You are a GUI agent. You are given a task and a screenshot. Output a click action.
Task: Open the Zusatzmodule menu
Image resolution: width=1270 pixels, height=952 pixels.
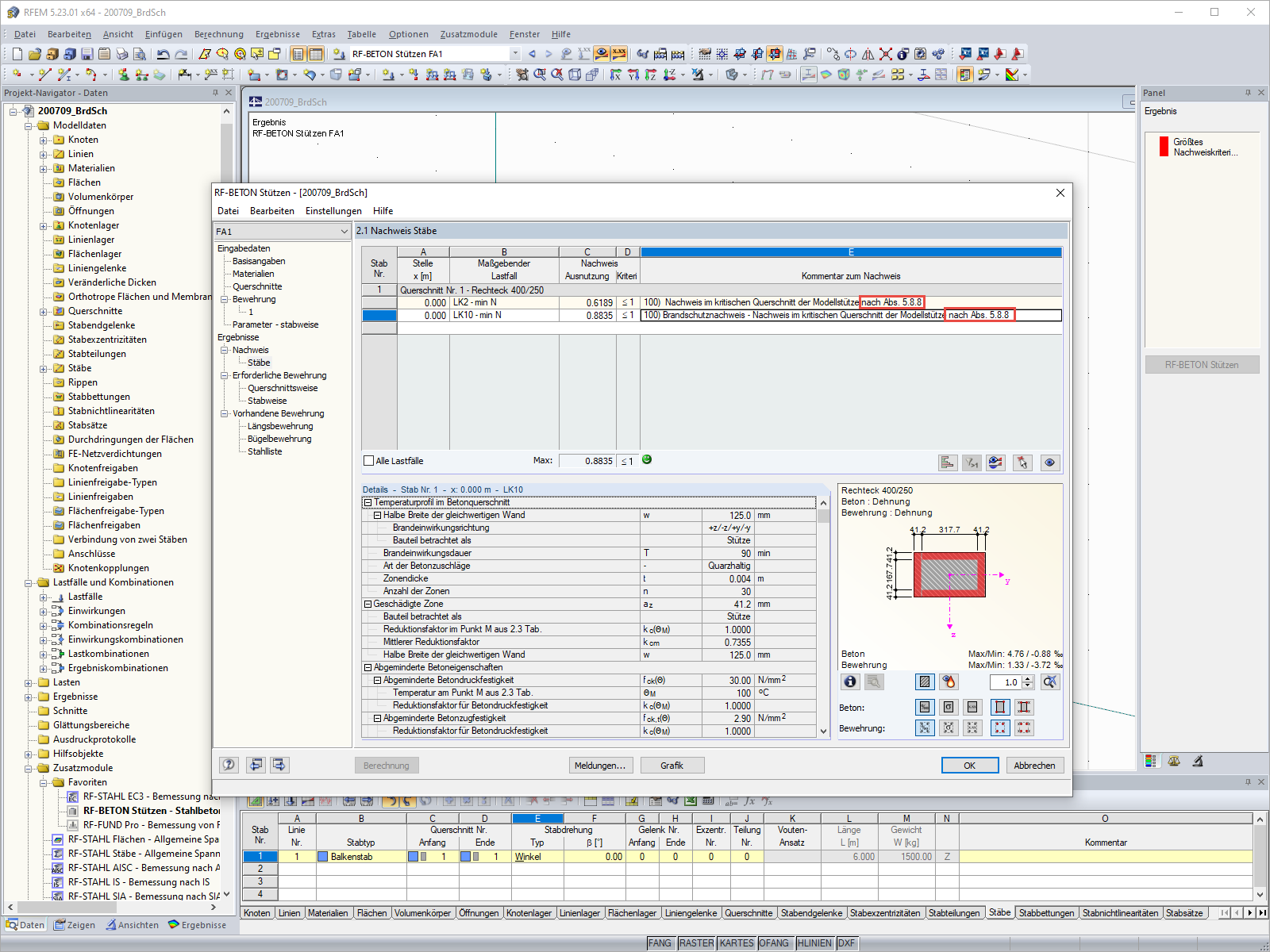click(x=468, y=34)
